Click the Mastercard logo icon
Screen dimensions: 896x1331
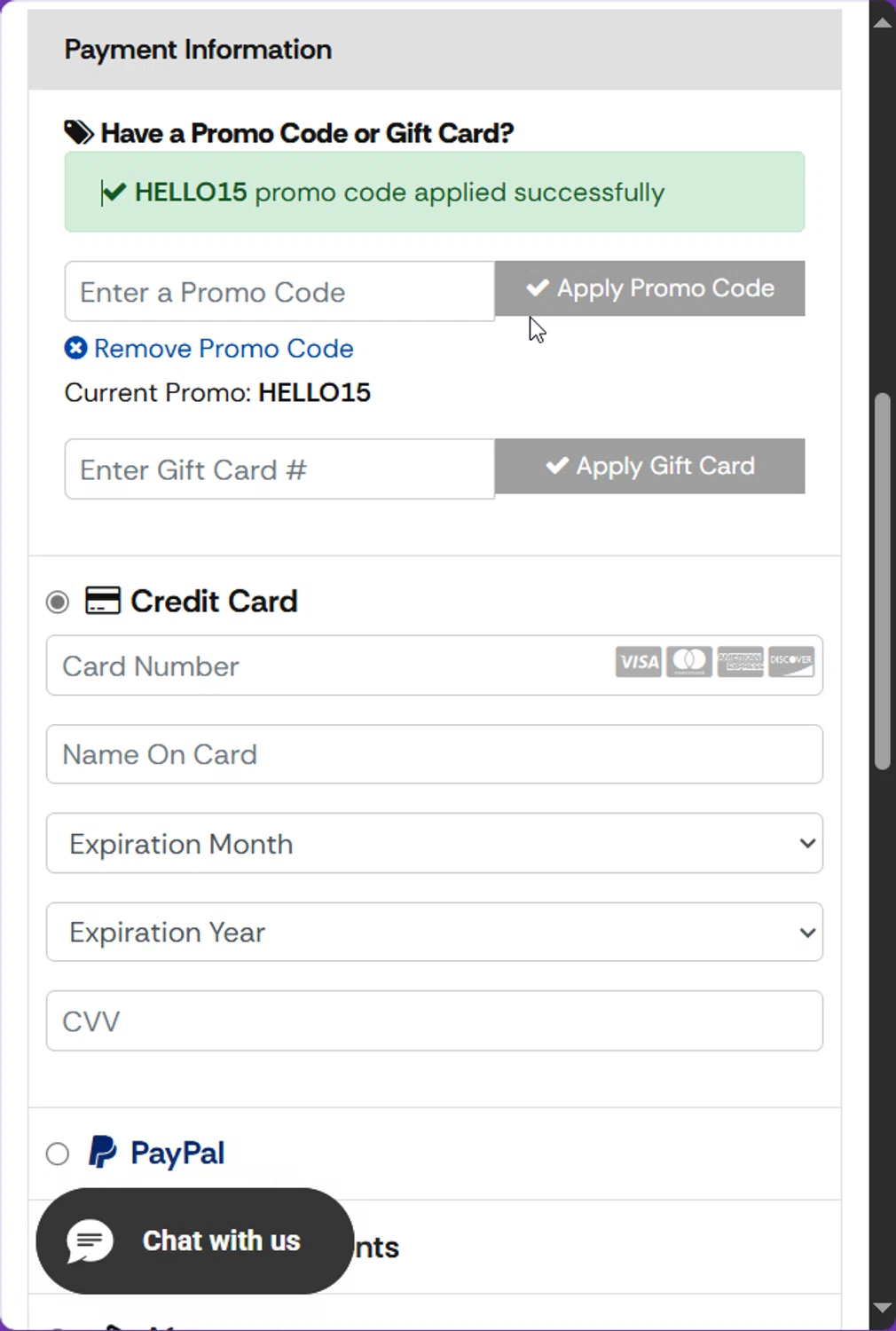[689, 662]
